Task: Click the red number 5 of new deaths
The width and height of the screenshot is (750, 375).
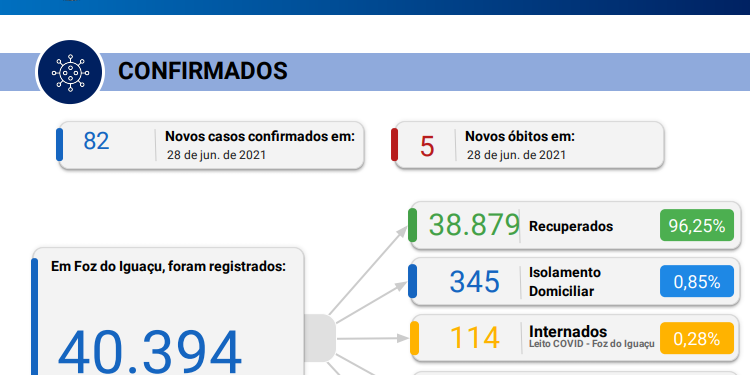Action: tap(427, 146)
